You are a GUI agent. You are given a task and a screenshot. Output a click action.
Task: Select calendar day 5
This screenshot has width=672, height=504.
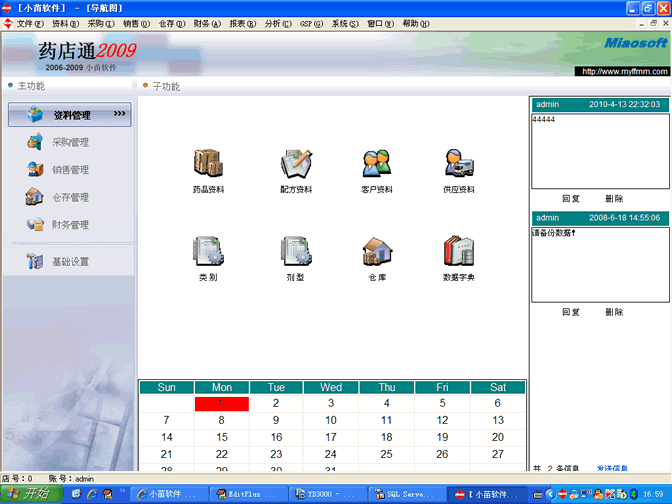442,403
